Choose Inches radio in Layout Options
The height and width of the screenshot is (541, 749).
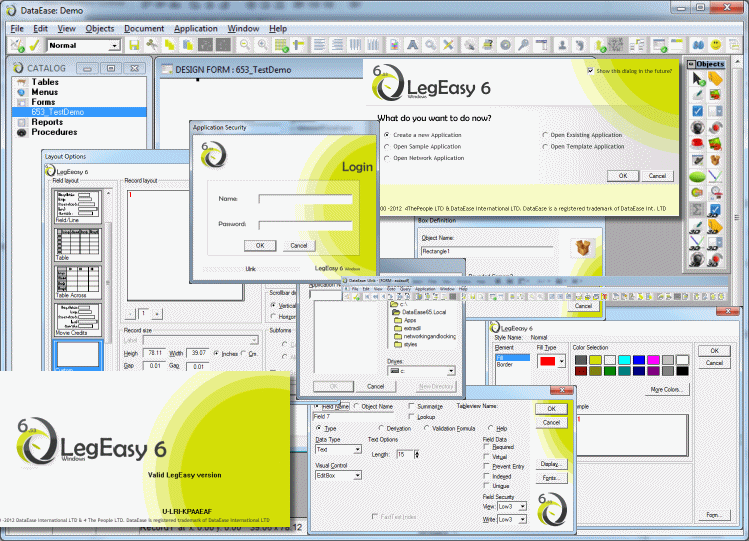(x=216, y=353)
